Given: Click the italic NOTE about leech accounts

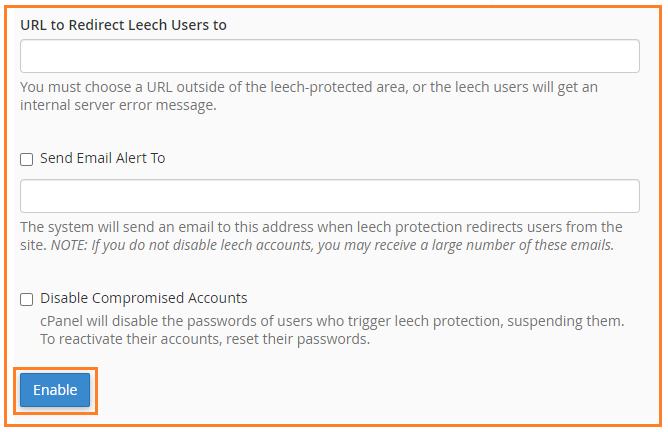Looking at the screenshot, I should coord(332,245).
